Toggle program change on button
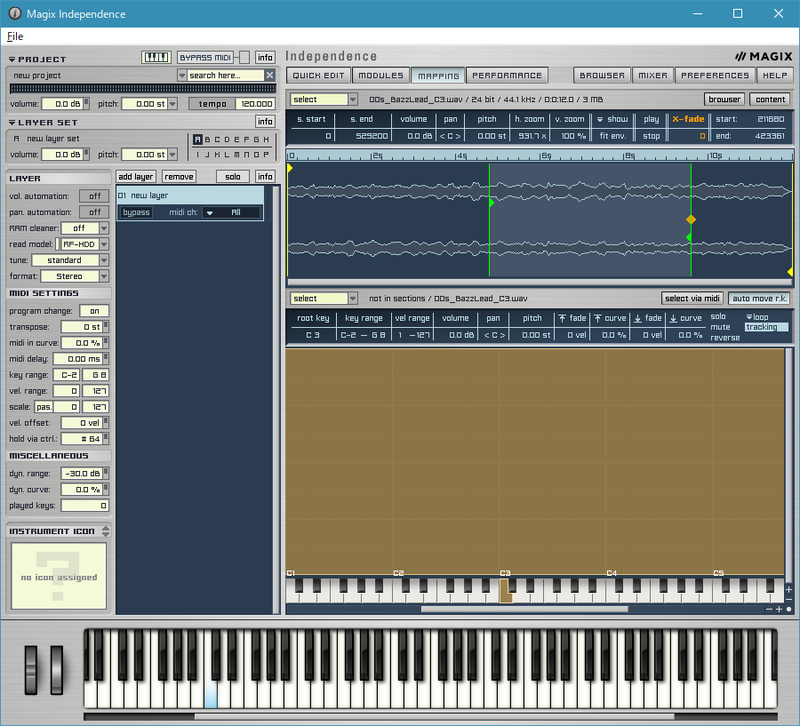The width and height of the screenshot is (800, 726). point(94,311)
